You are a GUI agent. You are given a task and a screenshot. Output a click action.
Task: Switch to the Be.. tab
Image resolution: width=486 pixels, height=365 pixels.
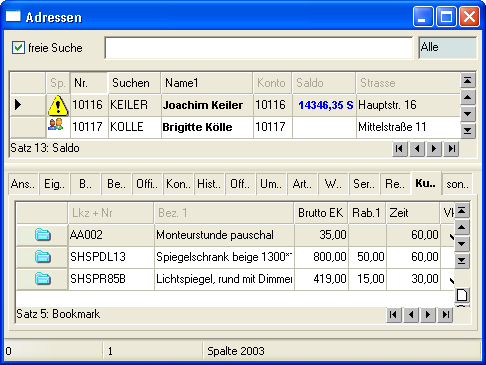116,184
